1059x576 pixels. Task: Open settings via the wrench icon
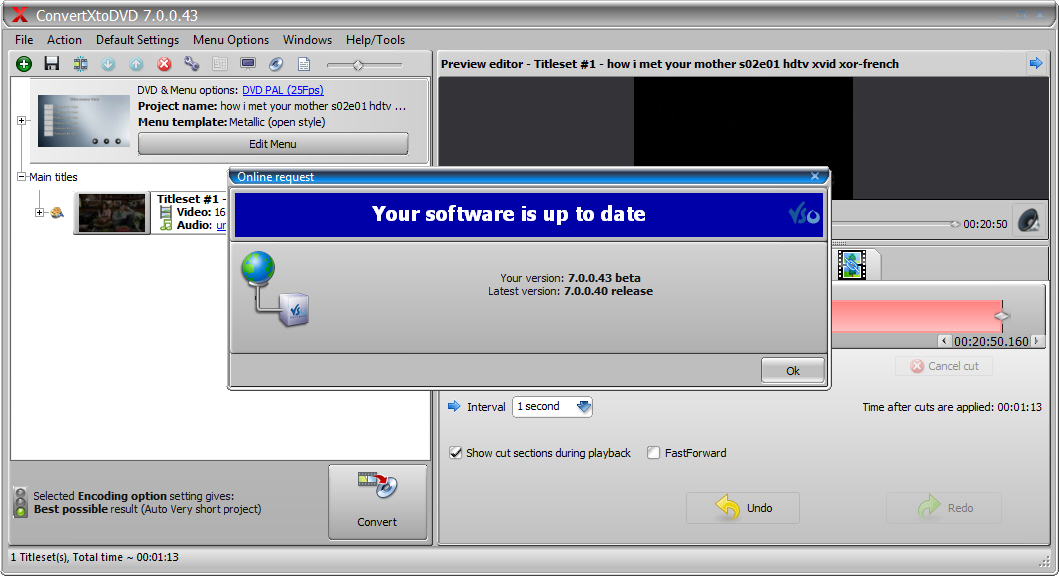192,64
